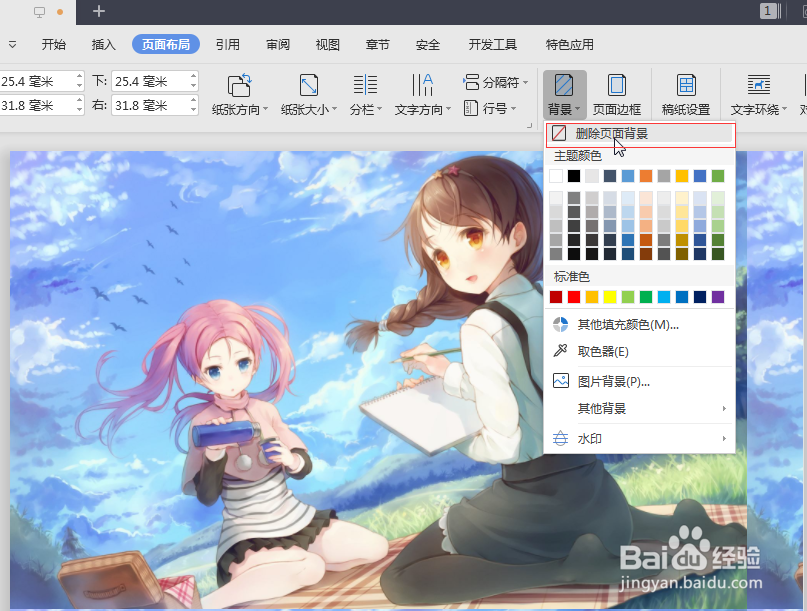Select the green theme color swatch
Screen dimensions: 807x611
(x=718, y=176)
